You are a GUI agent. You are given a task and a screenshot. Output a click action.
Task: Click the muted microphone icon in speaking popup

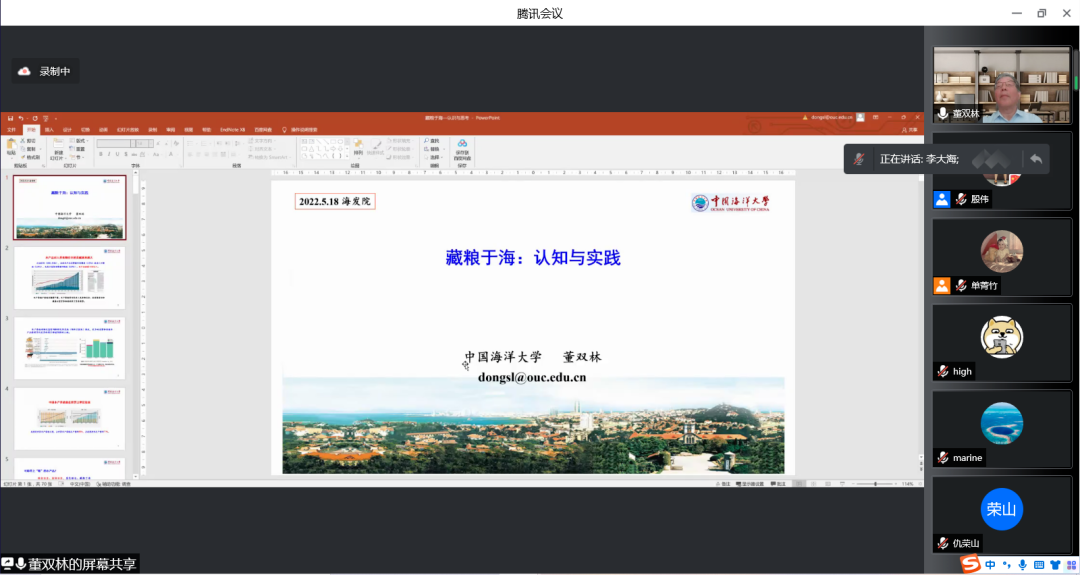859,159
